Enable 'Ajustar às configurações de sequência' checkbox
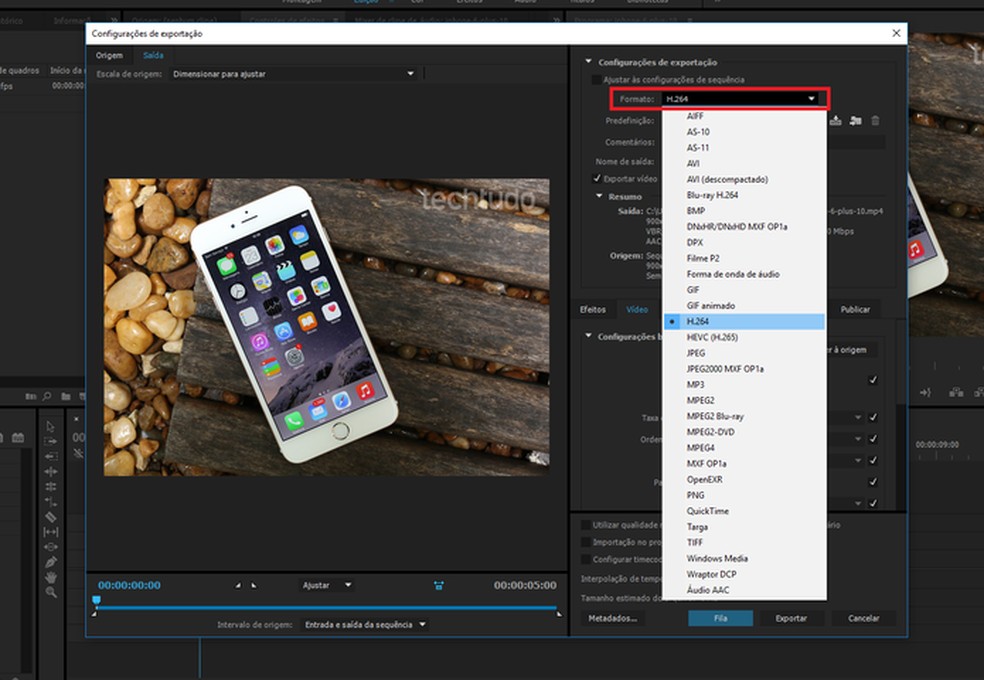984x680 pixels. coord(596,80)
